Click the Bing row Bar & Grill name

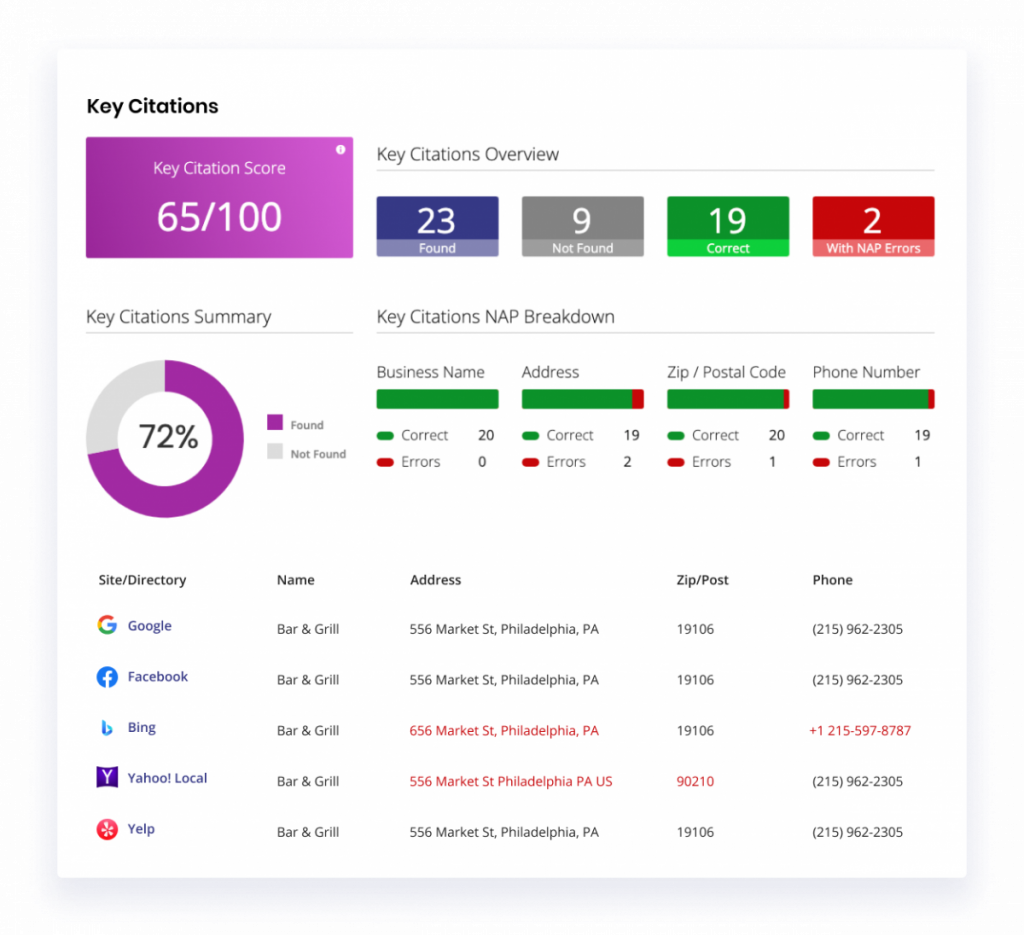308,731
